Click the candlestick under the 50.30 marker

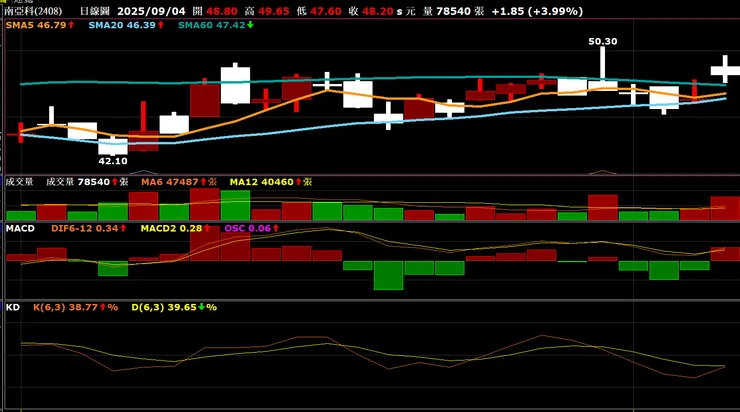click(x=603, y=68)
